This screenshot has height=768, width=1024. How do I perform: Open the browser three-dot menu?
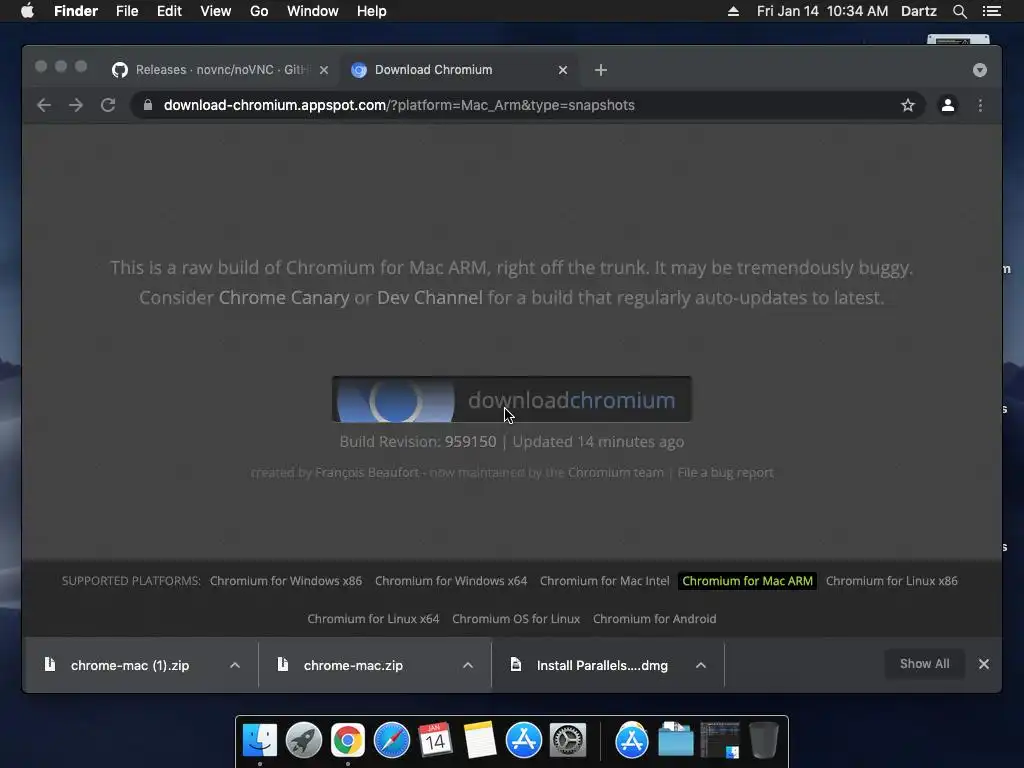(980, 105)
